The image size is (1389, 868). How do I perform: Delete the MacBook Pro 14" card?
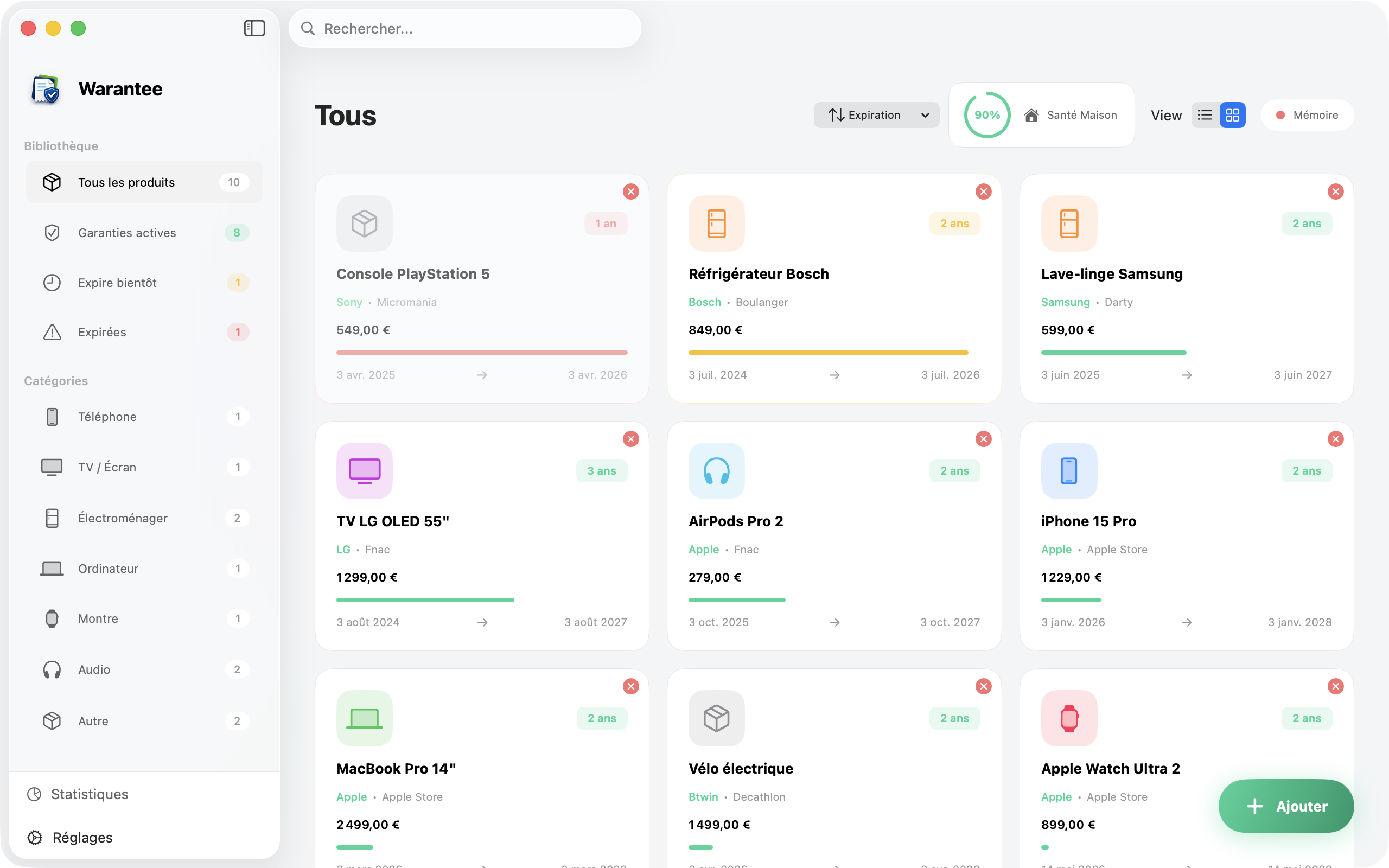coord(631,687)
